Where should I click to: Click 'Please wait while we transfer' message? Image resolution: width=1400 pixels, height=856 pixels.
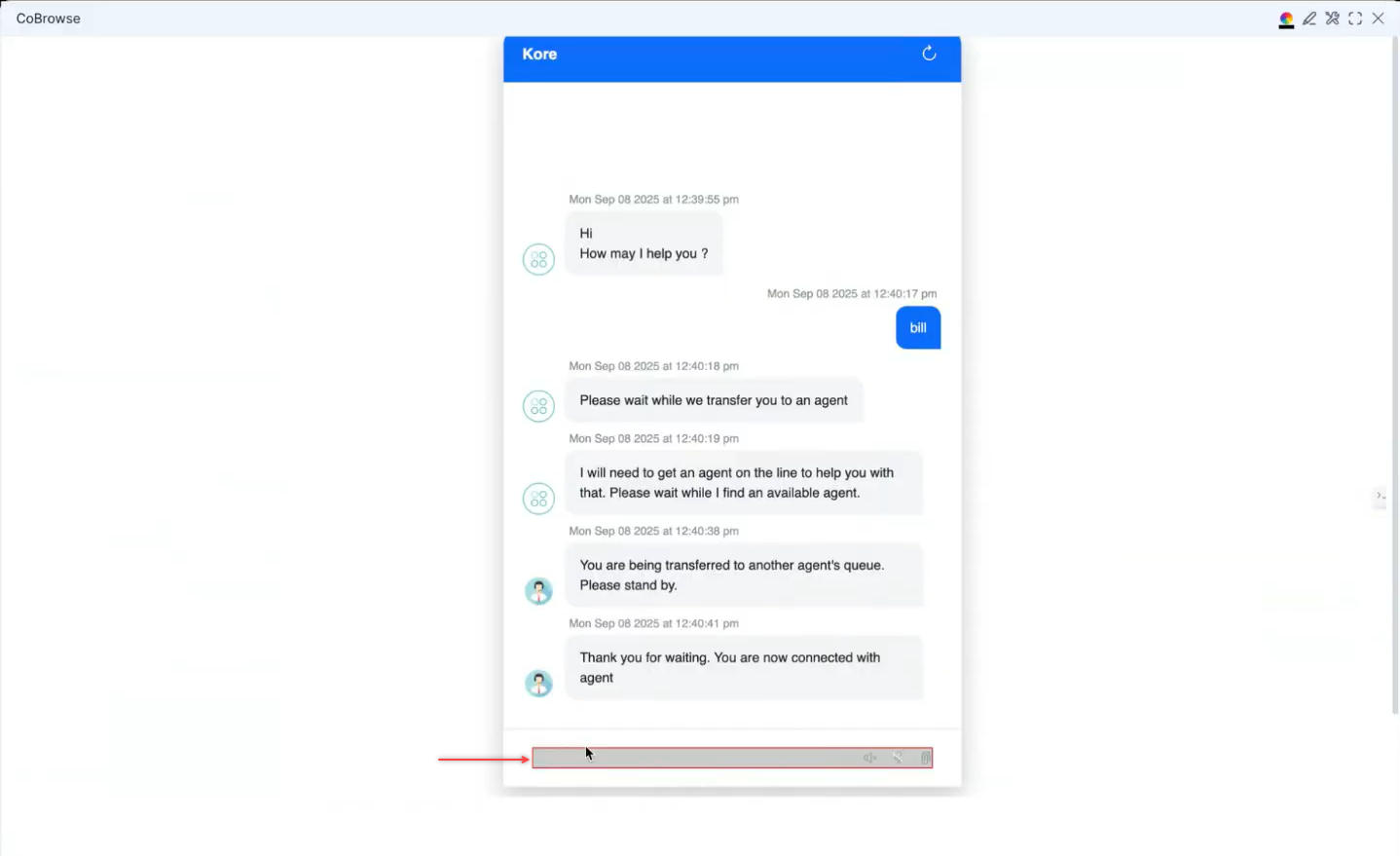tap(713, 400)
